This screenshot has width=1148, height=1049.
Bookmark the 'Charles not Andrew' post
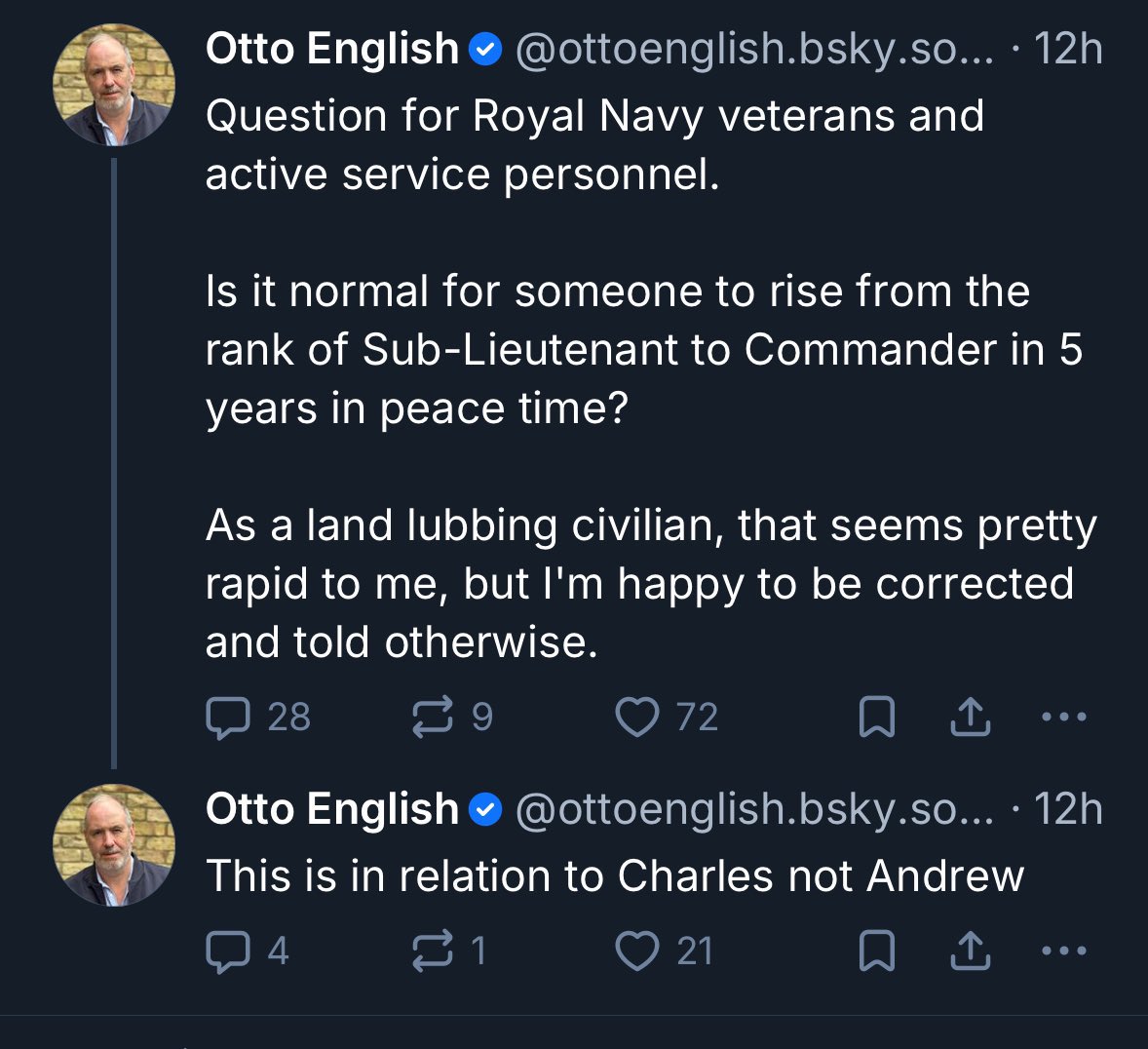(876, 952)
